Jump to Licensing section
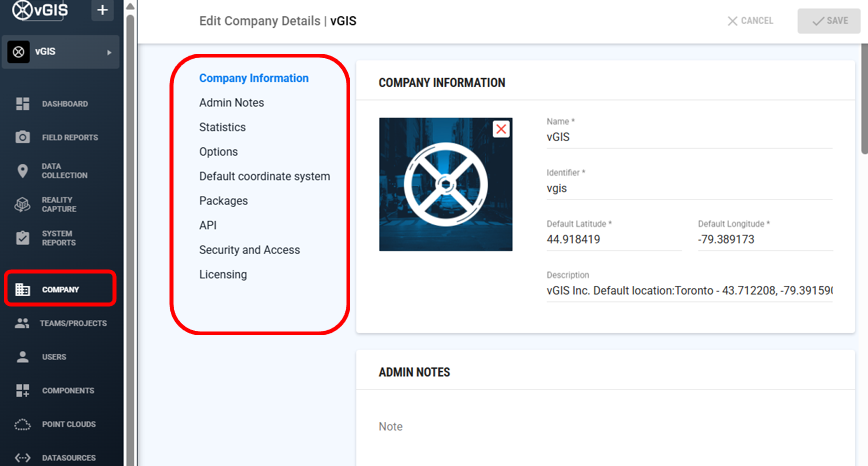The height and width of the screenshot is (466, 868). (x=223, y=275)
